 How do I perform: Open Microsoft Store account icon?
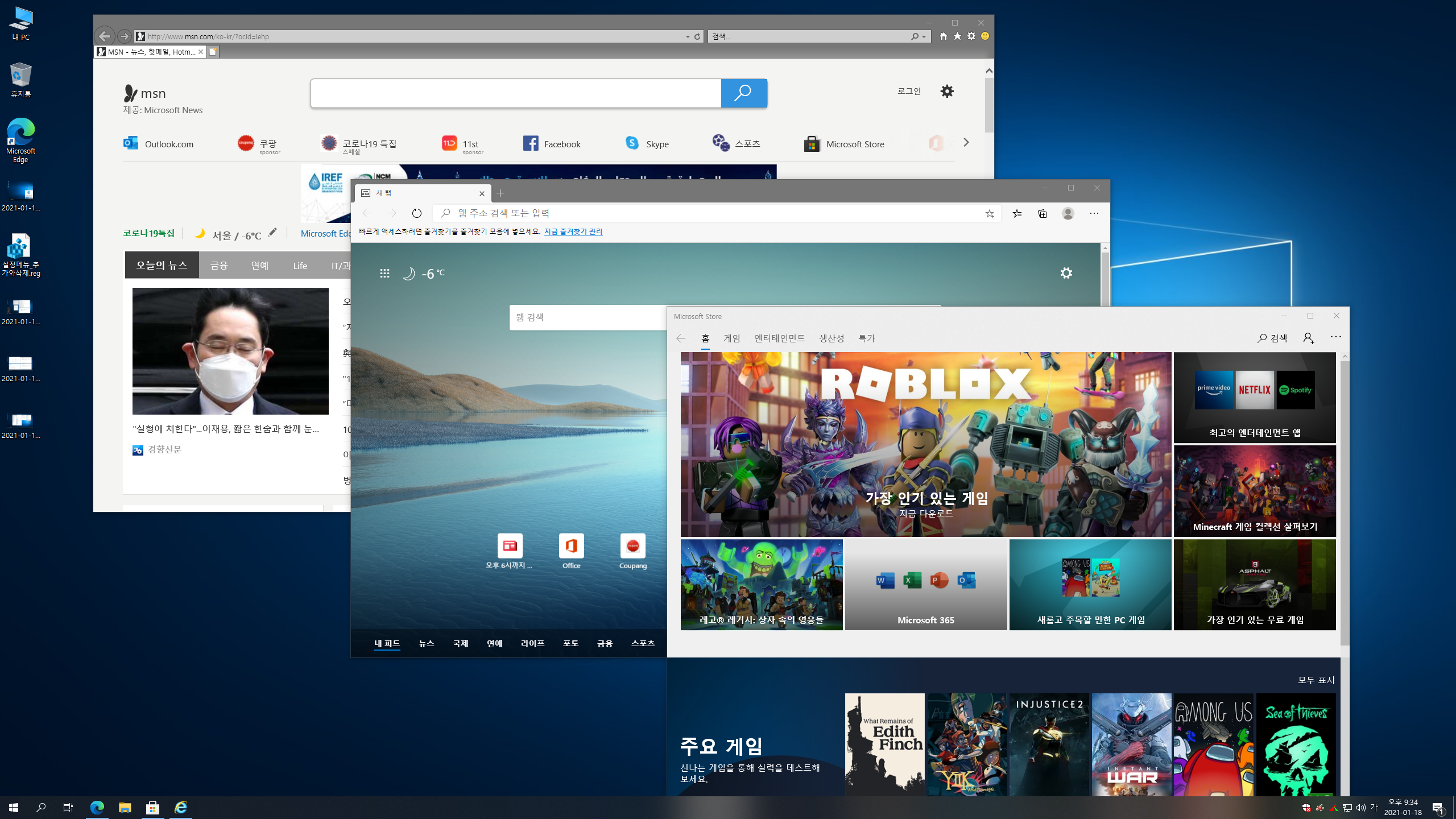(x=1308, y=338)
